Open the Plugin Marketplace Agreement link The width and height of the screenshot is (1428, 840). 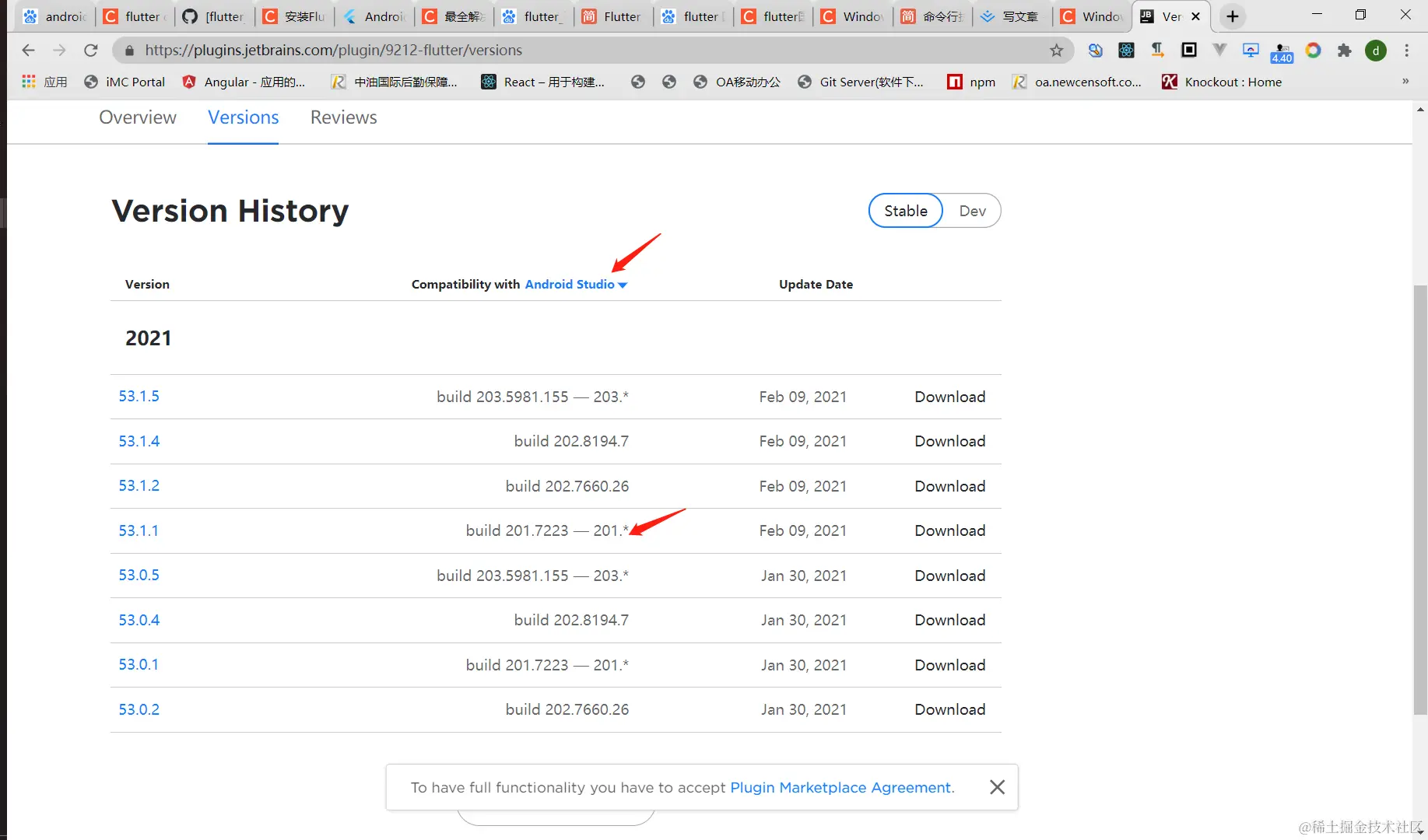840,787
